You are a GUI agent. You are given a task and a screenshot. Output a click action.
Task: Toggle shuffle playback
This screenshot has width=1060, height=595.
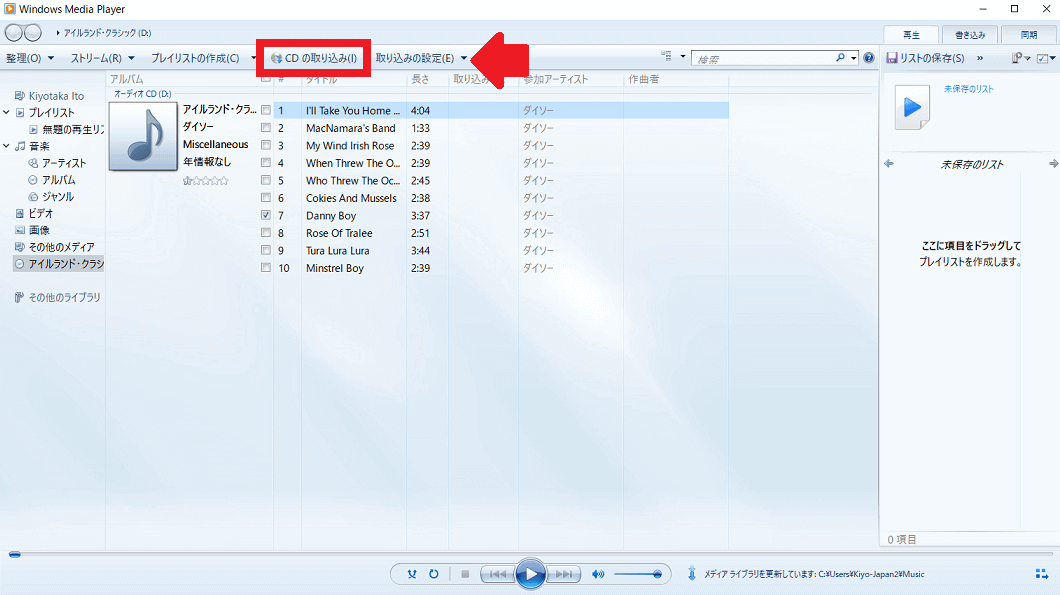pyautogui.click(x=412, y=574)
